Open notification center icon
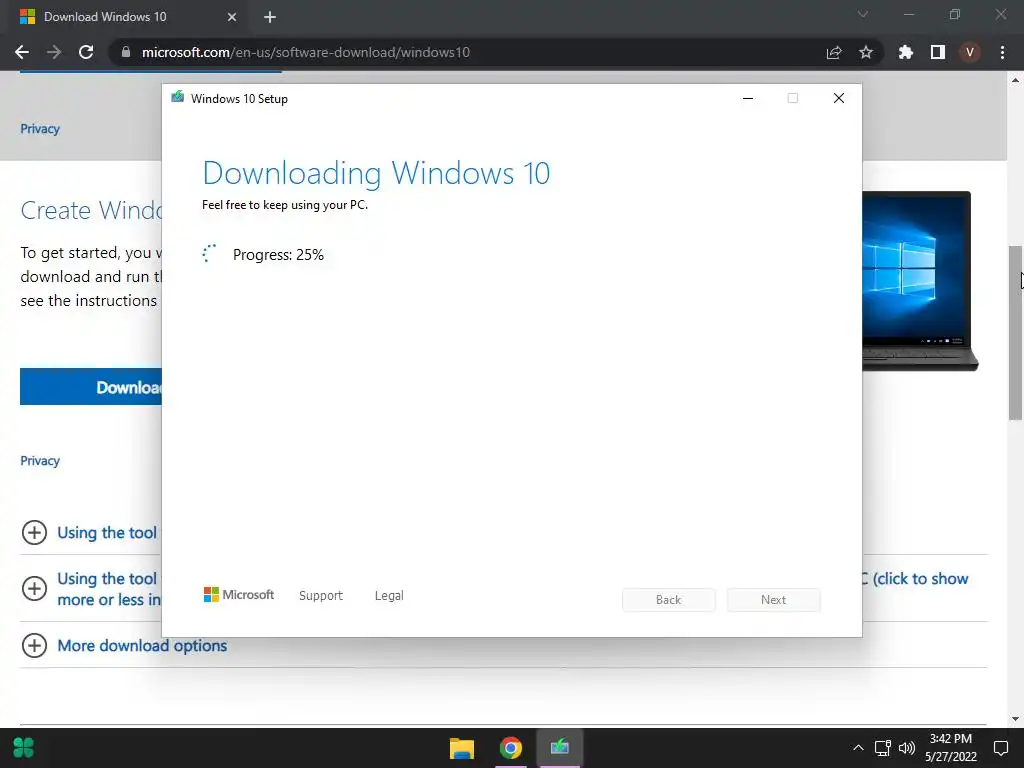Screen dimensions: 1024x768 pos(1000,748)
